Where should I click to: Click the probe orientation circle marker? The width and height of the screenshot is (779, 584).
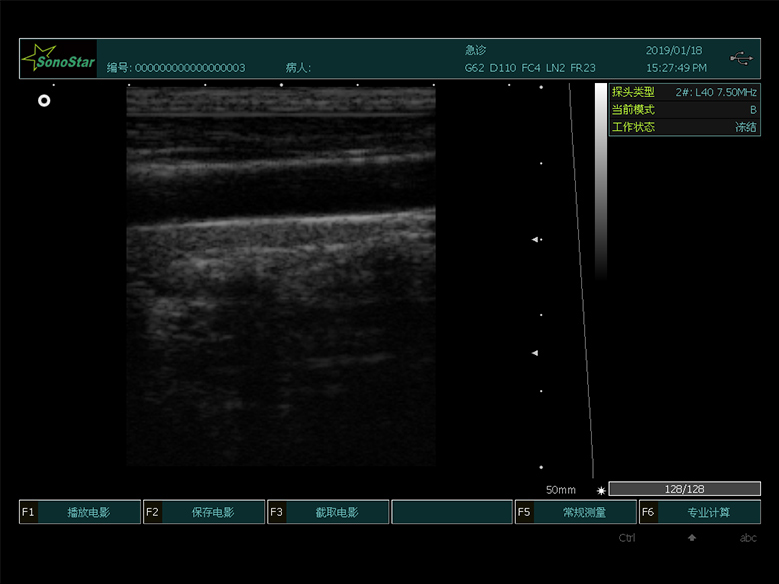[44, 101]
